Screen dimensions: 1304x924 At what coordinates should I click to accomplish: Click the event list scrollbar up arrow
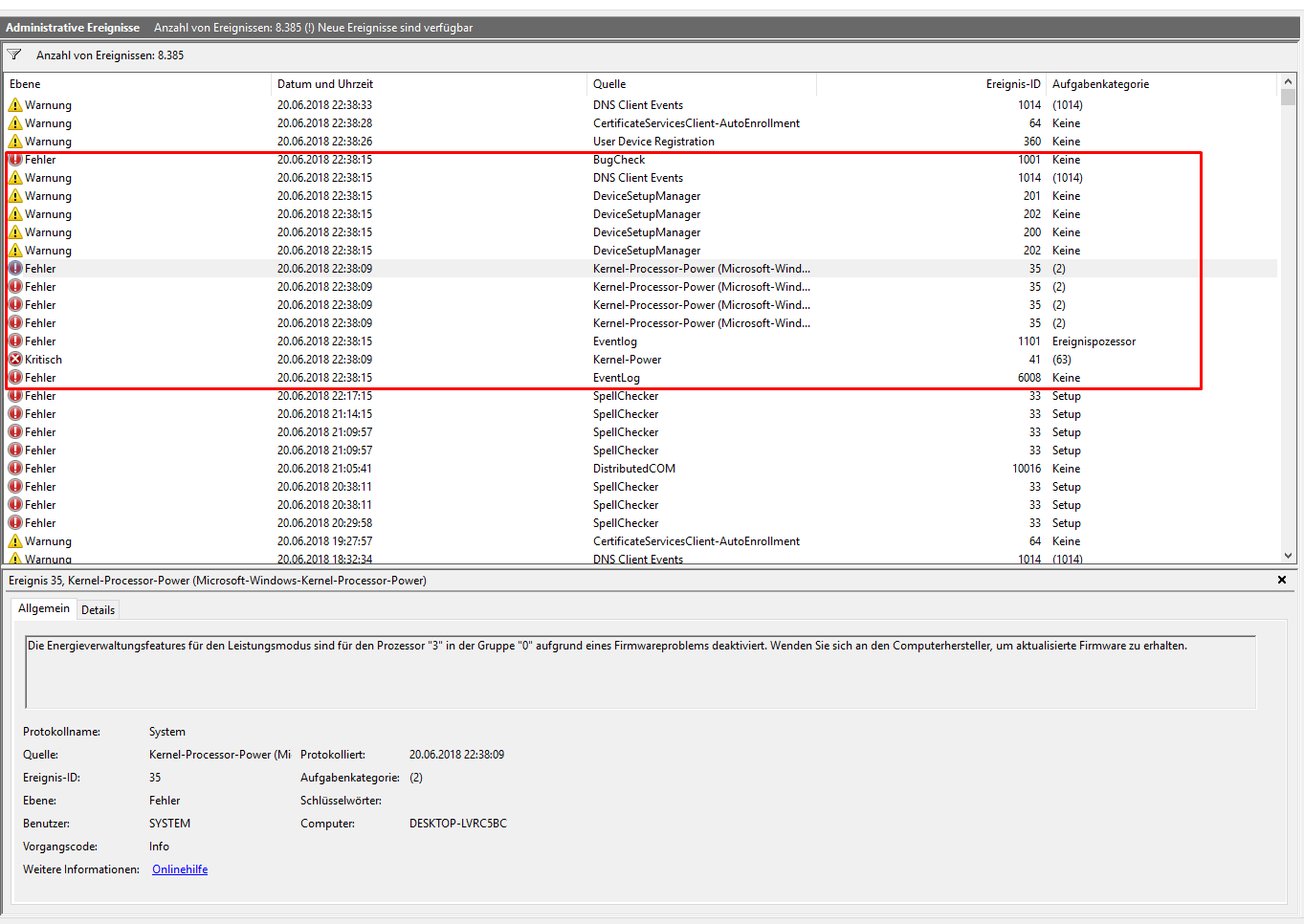pos(1288,82)
